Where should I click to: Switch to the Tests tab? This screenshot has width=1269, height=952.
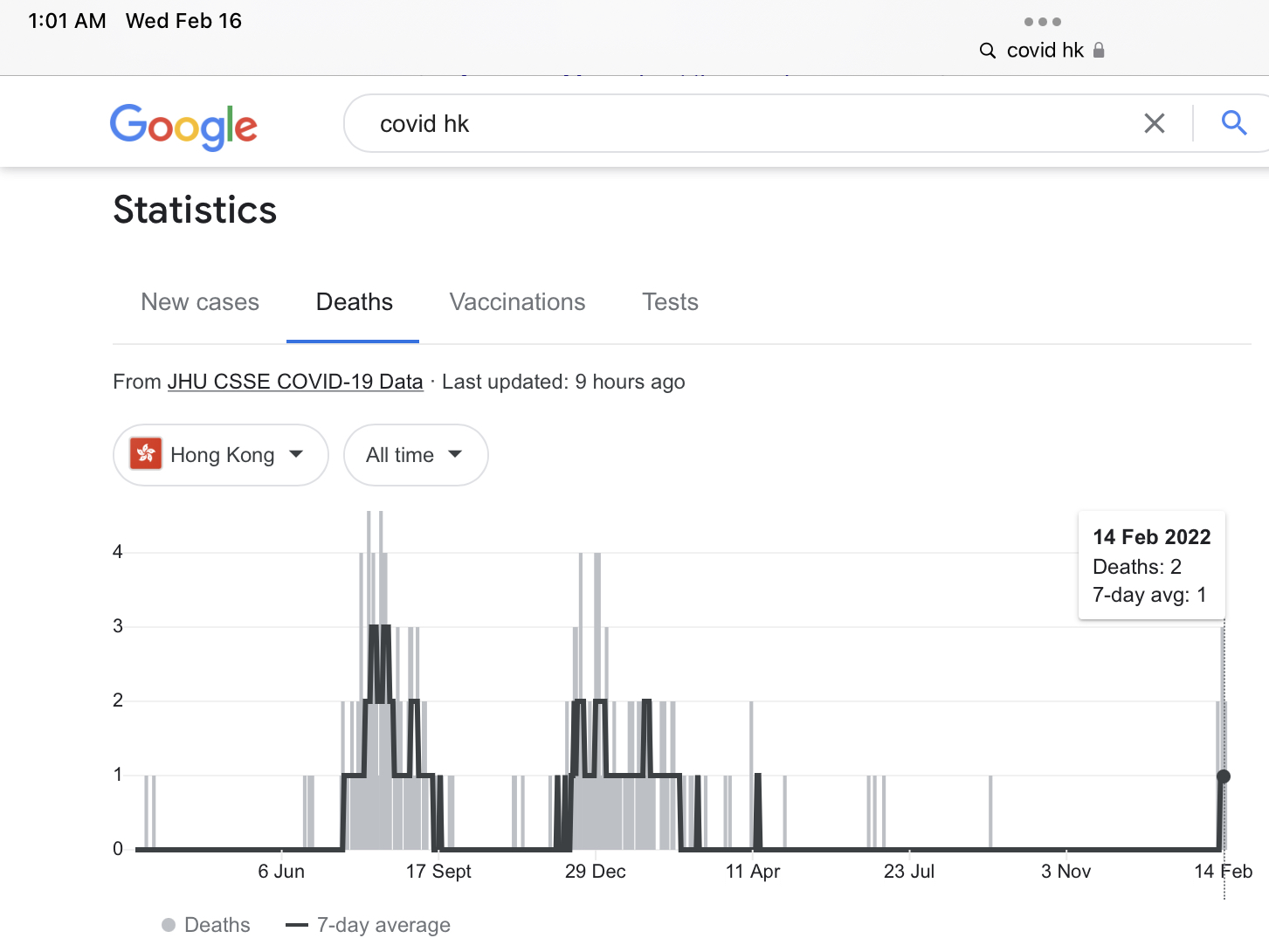point(670,302)
